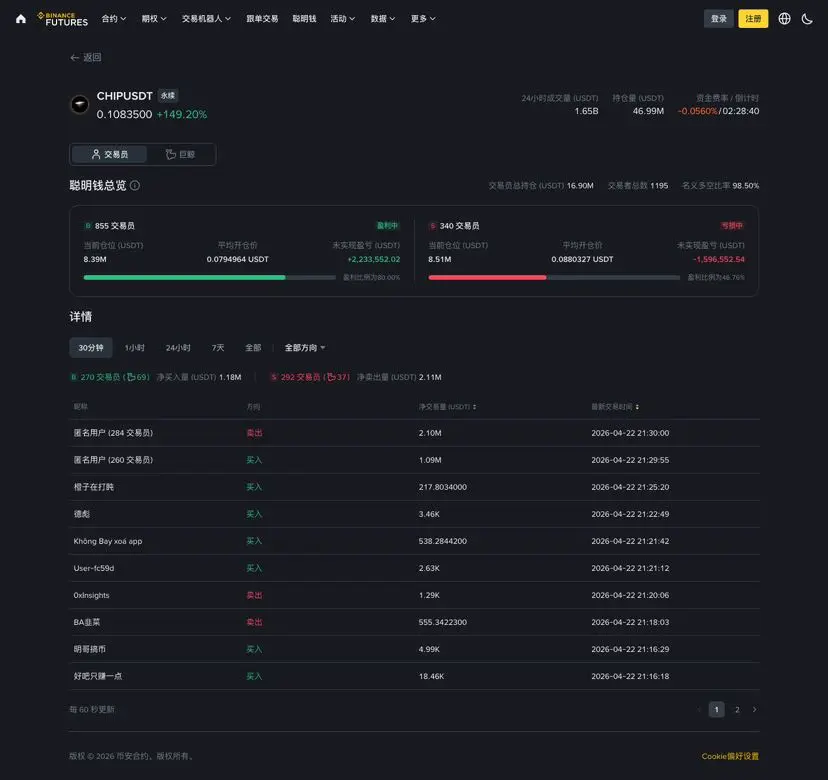Viewport: 828px width, 780px height.
Task: Open trader 橙子在打盹
Action: click(x=93, y=487)
